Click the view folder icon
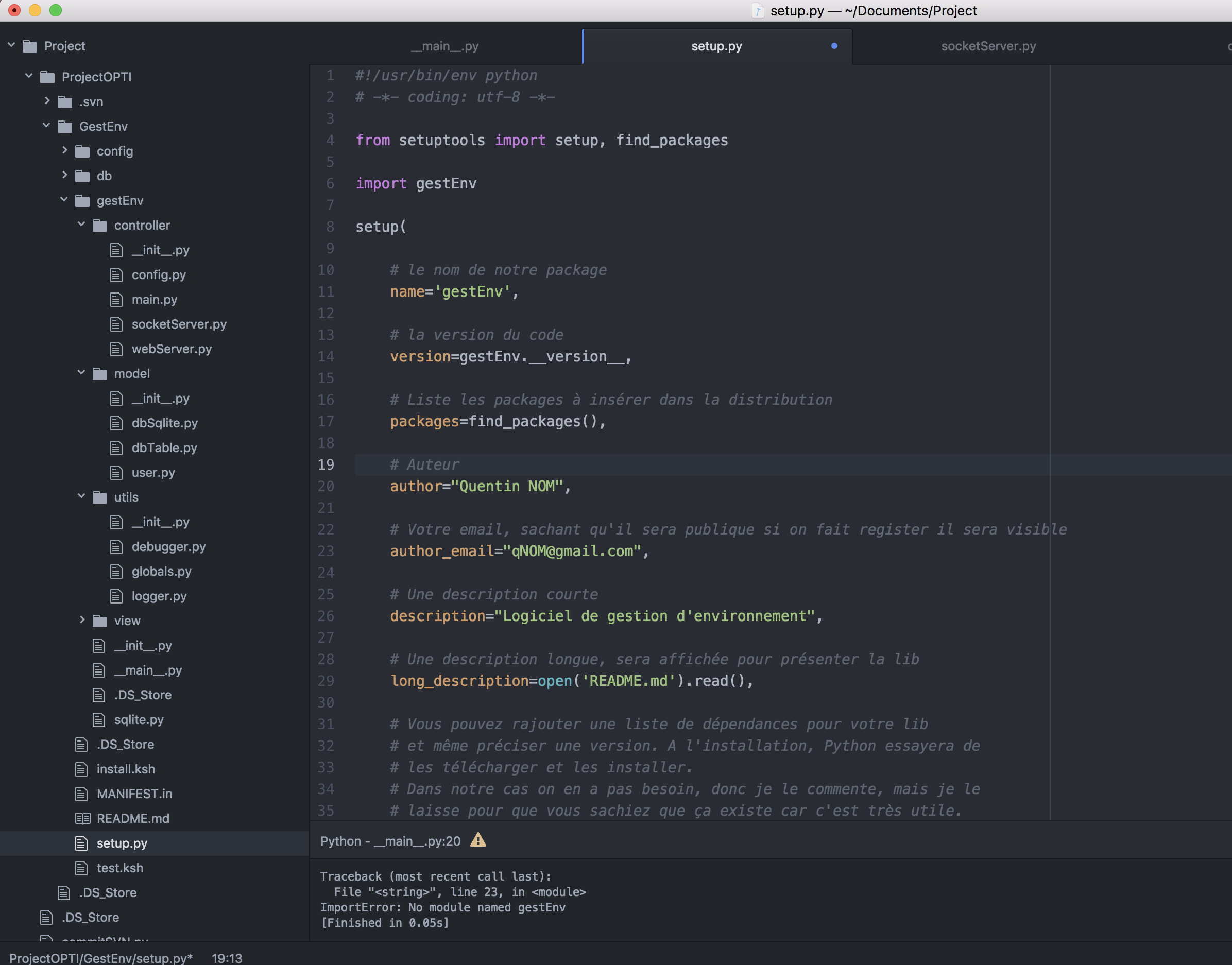Image resolution: width=1232 pixels, height=965 pixels. (x=100, y=621)
